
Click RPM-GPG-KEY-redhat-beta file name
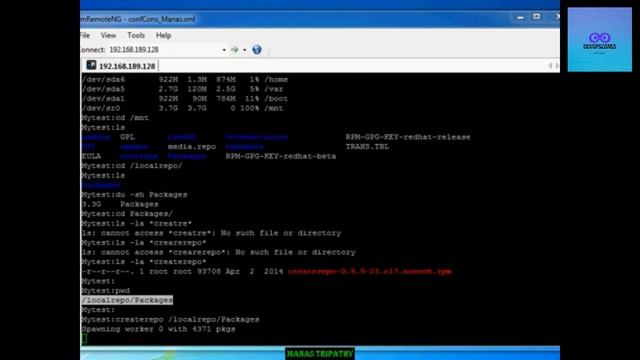click(281, 156)
